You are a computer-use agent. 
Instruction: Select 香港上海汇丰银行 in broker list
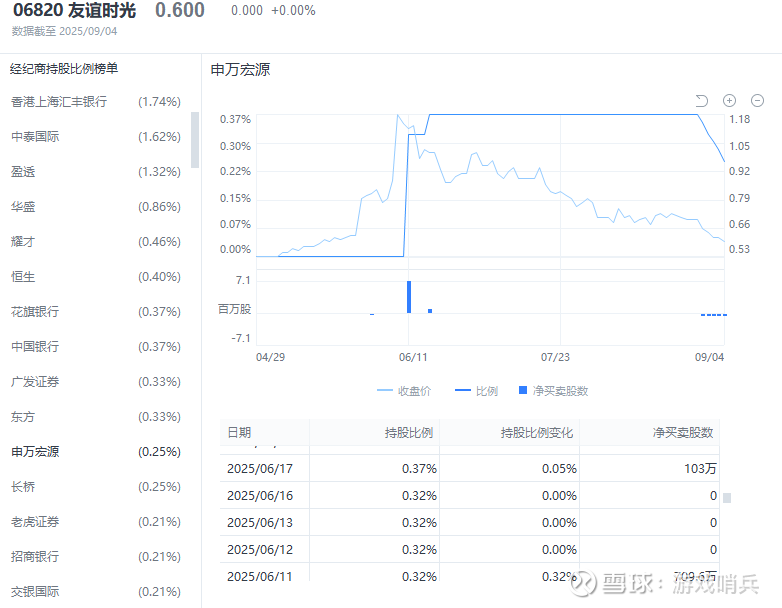[x=59, y=102]
